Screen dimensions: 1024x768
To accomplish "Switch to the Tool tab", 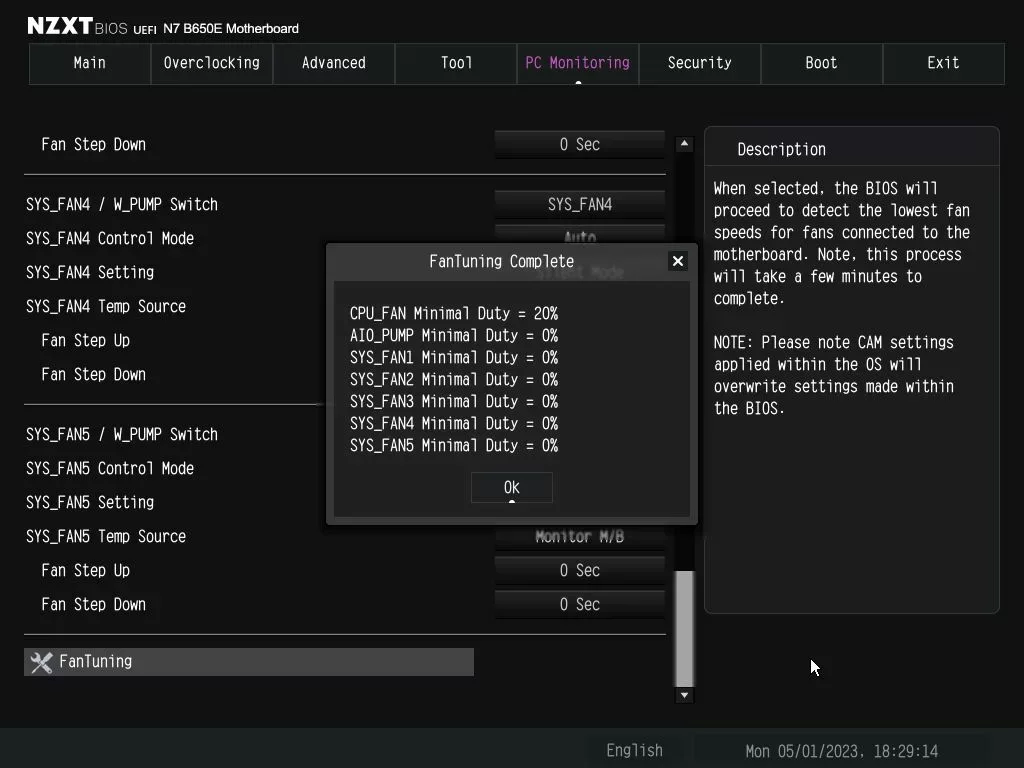I will pyautogui.click(x=455, y=63).
